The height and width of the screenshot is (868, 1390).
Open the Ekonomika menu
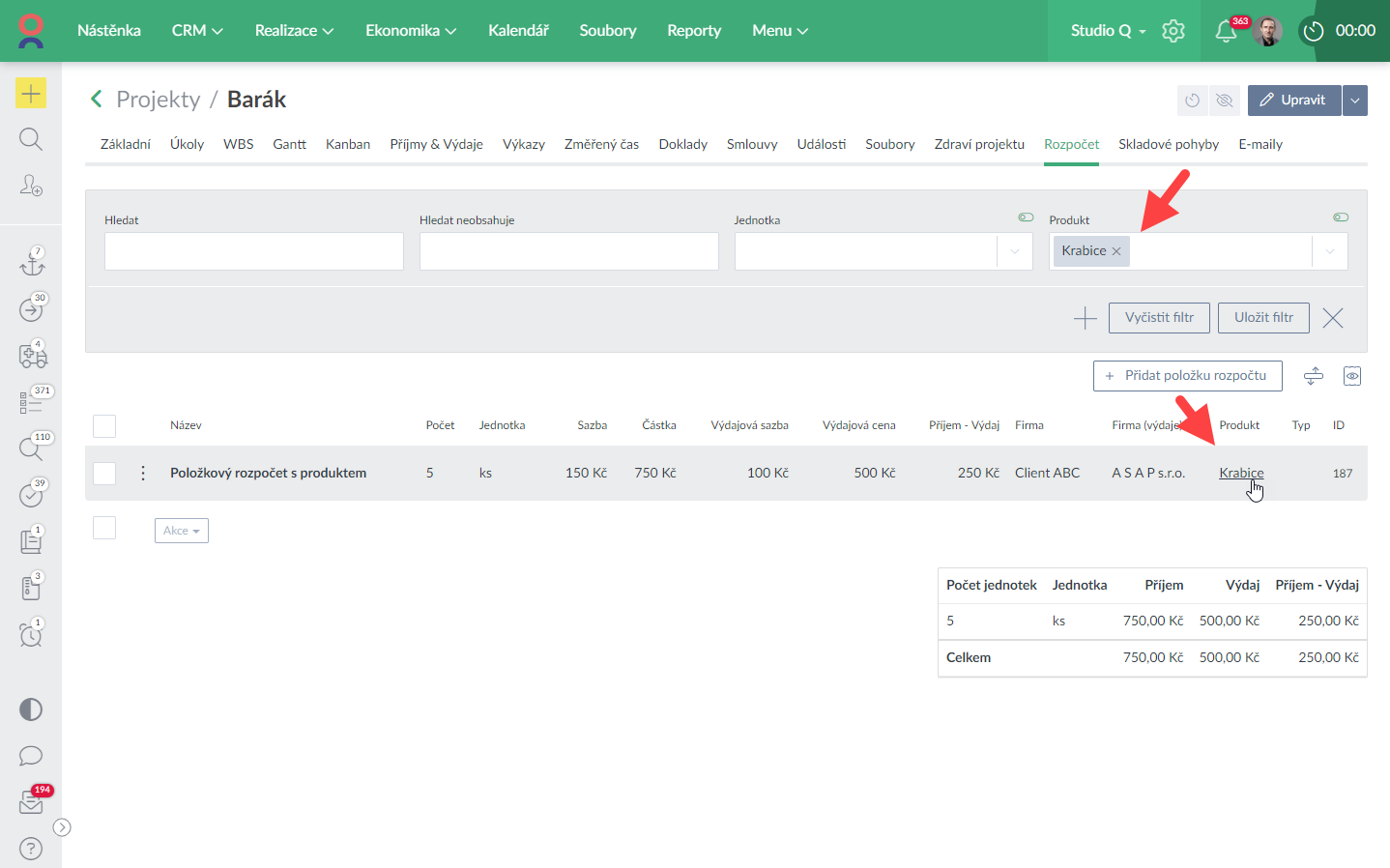coord(410,31)
